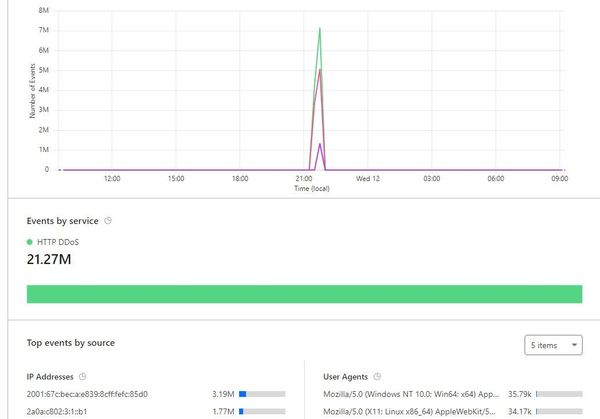
Task: Click the HTTP DDoS green legend dot
Action: point(29,242)
